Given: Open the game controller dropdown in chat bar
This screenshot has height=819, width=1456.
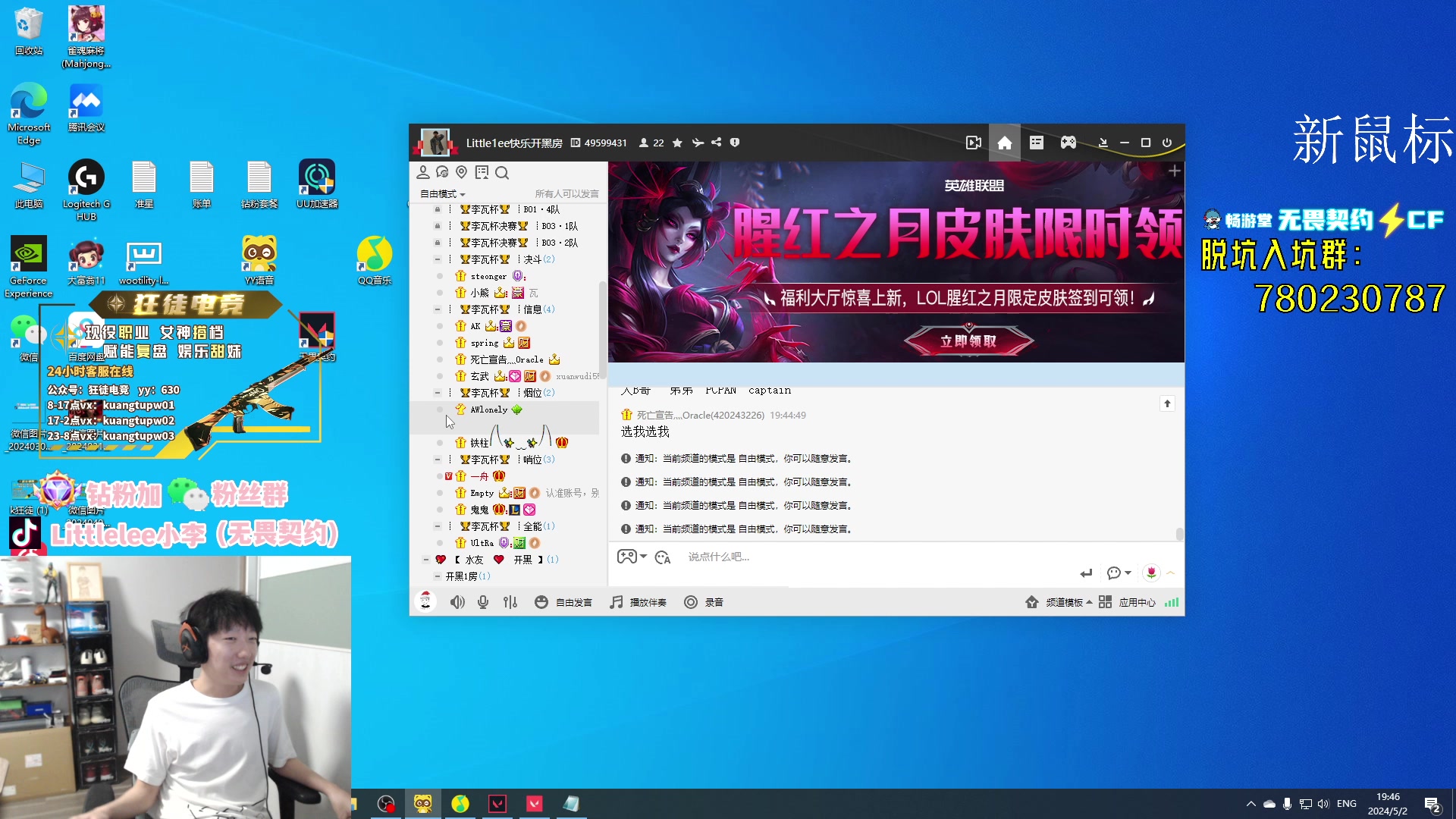Looking at the screenshot, I should (x=632, y=557).
